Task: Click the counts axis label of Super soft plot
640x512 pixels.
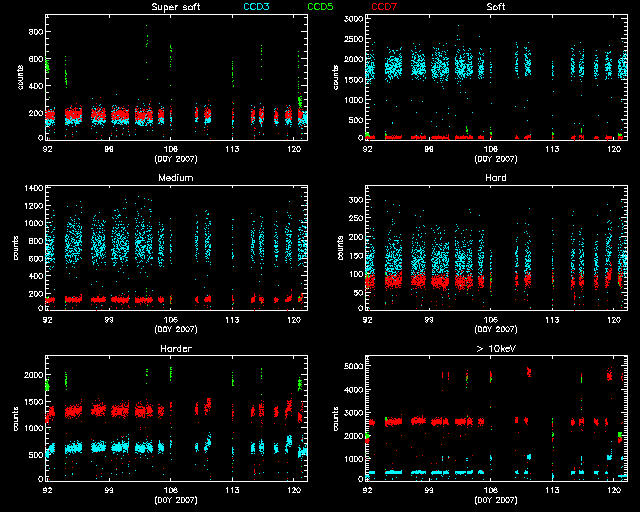Action: (x=20, y=77)
